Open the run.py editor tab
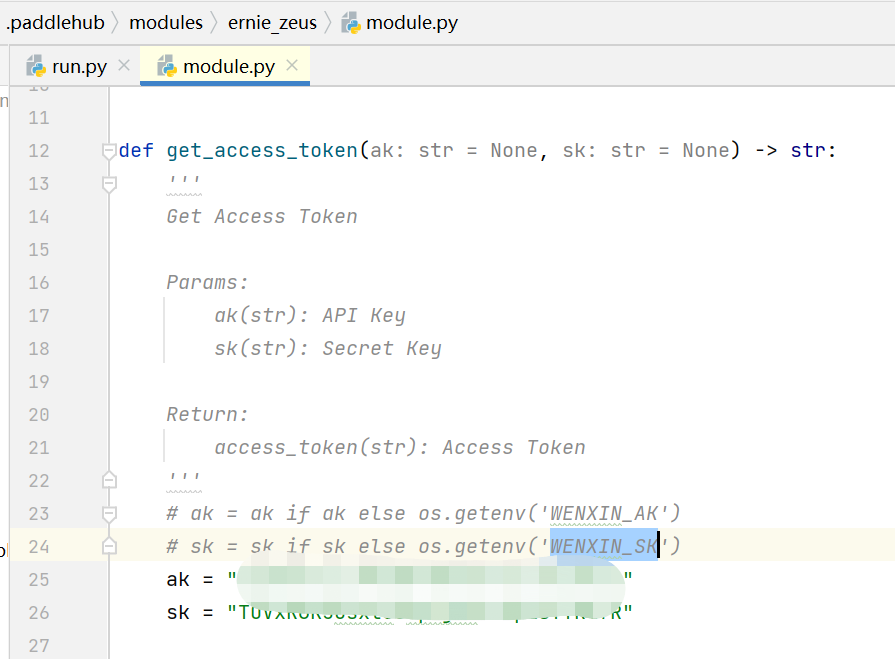Viewport: 895px width, 659px height. tap(79, 67)
